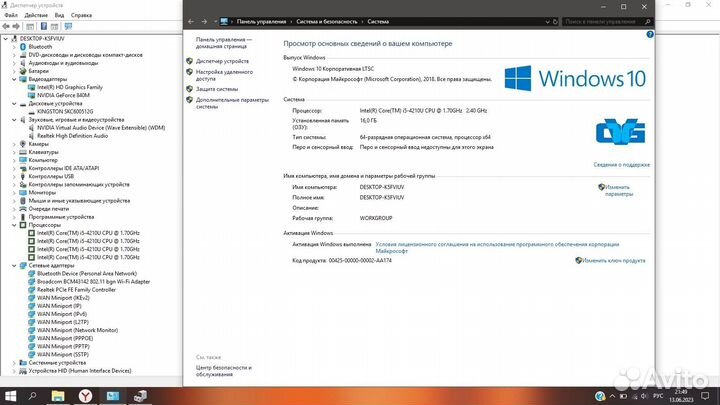
Task: Open the Действие menu in Device Manager
Action: click(36, 15)
